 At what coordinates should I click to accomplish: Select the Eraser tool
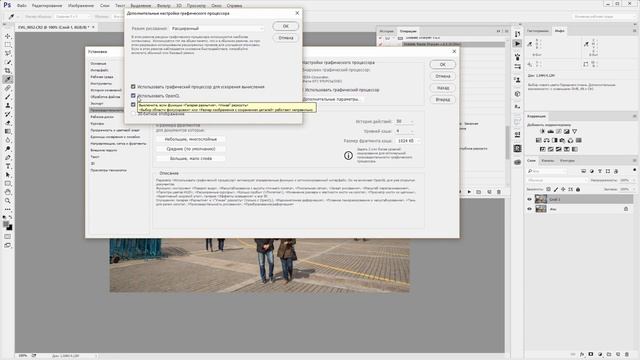tap(8, 123)
